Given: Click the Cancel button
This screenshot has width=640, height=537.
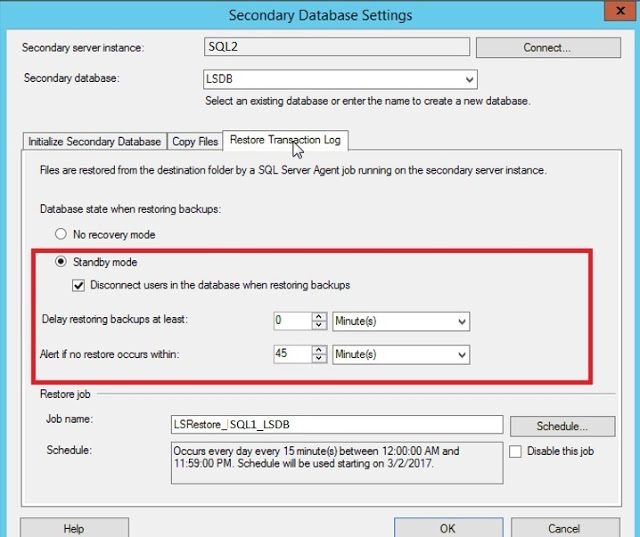Looking at the screenshot, I should (x=565, y=528).
